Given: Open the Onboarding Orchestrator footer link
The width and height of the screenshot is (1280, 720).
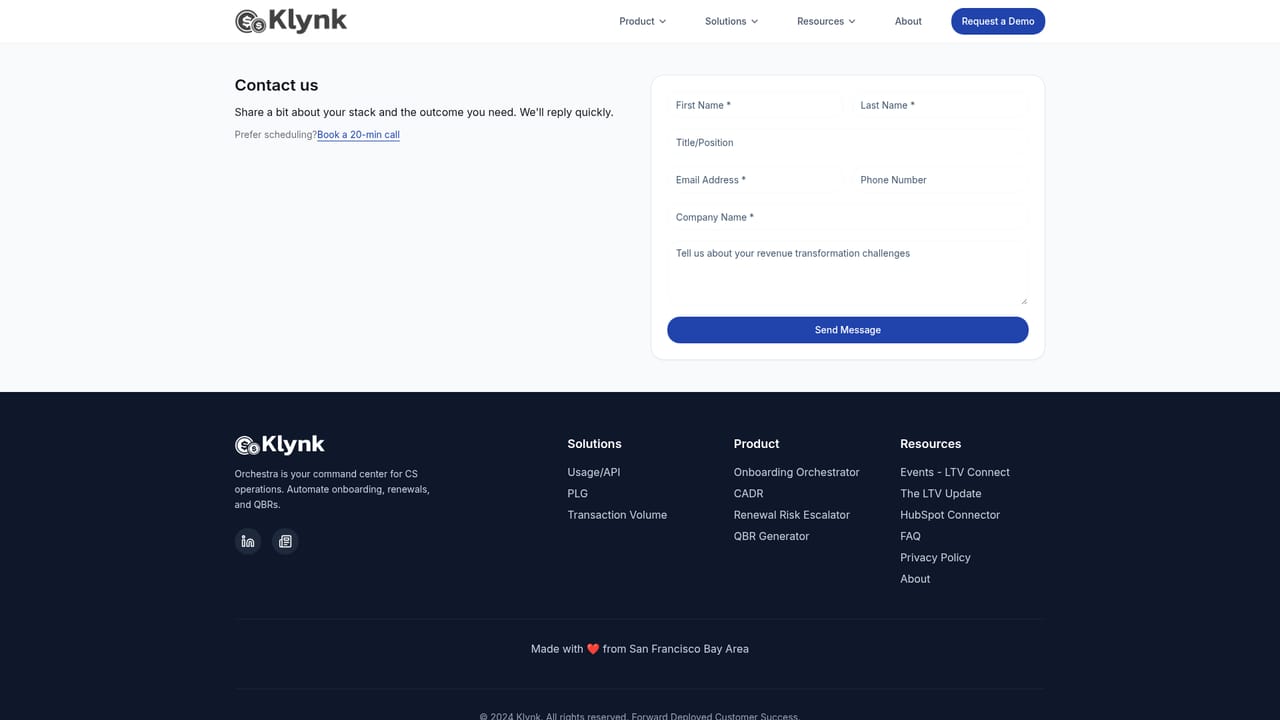Looking at the screenshot, I should pos(797,472).
